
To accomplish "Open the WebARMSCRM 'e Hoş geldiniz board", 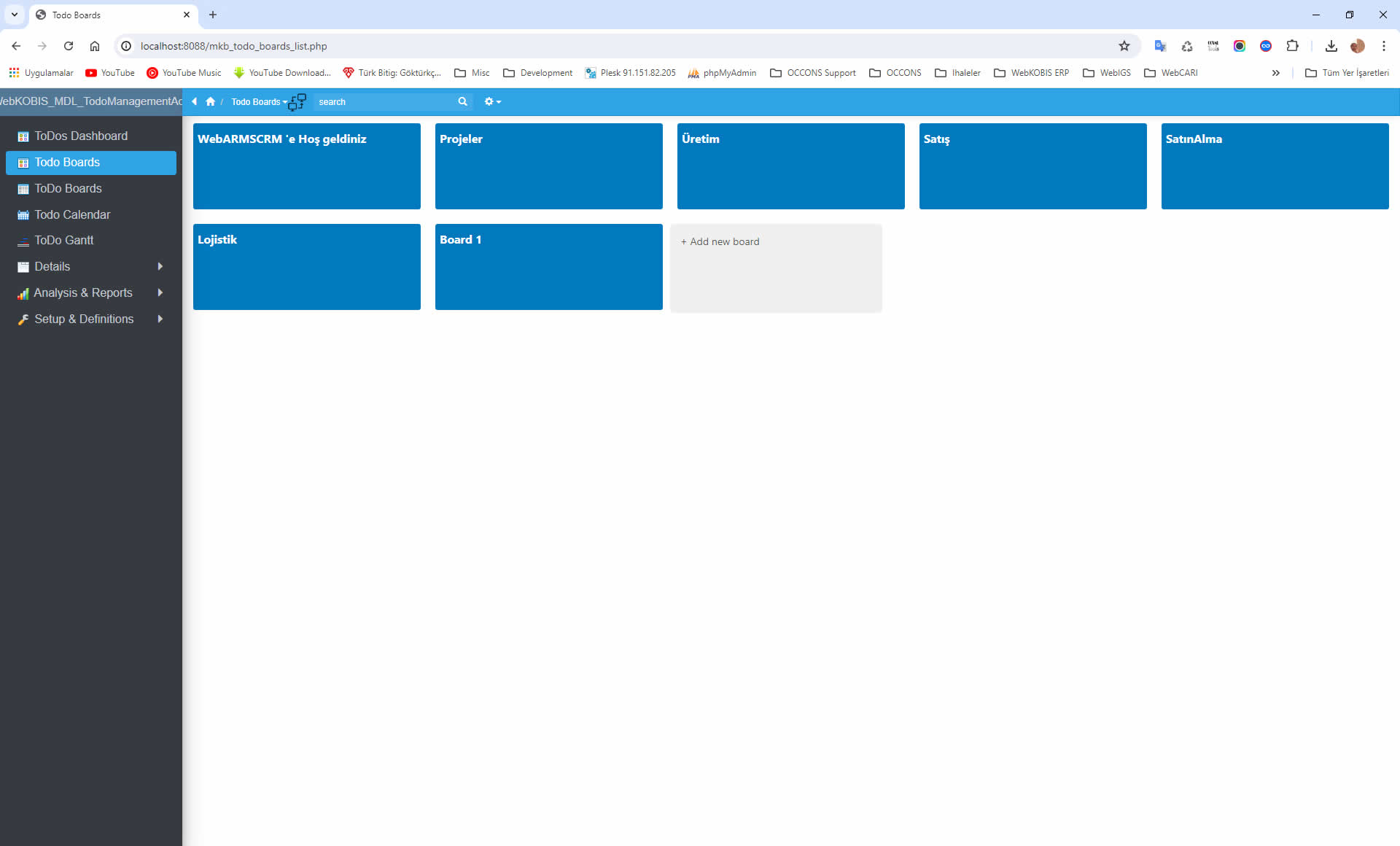I will (x=307, y=166).
